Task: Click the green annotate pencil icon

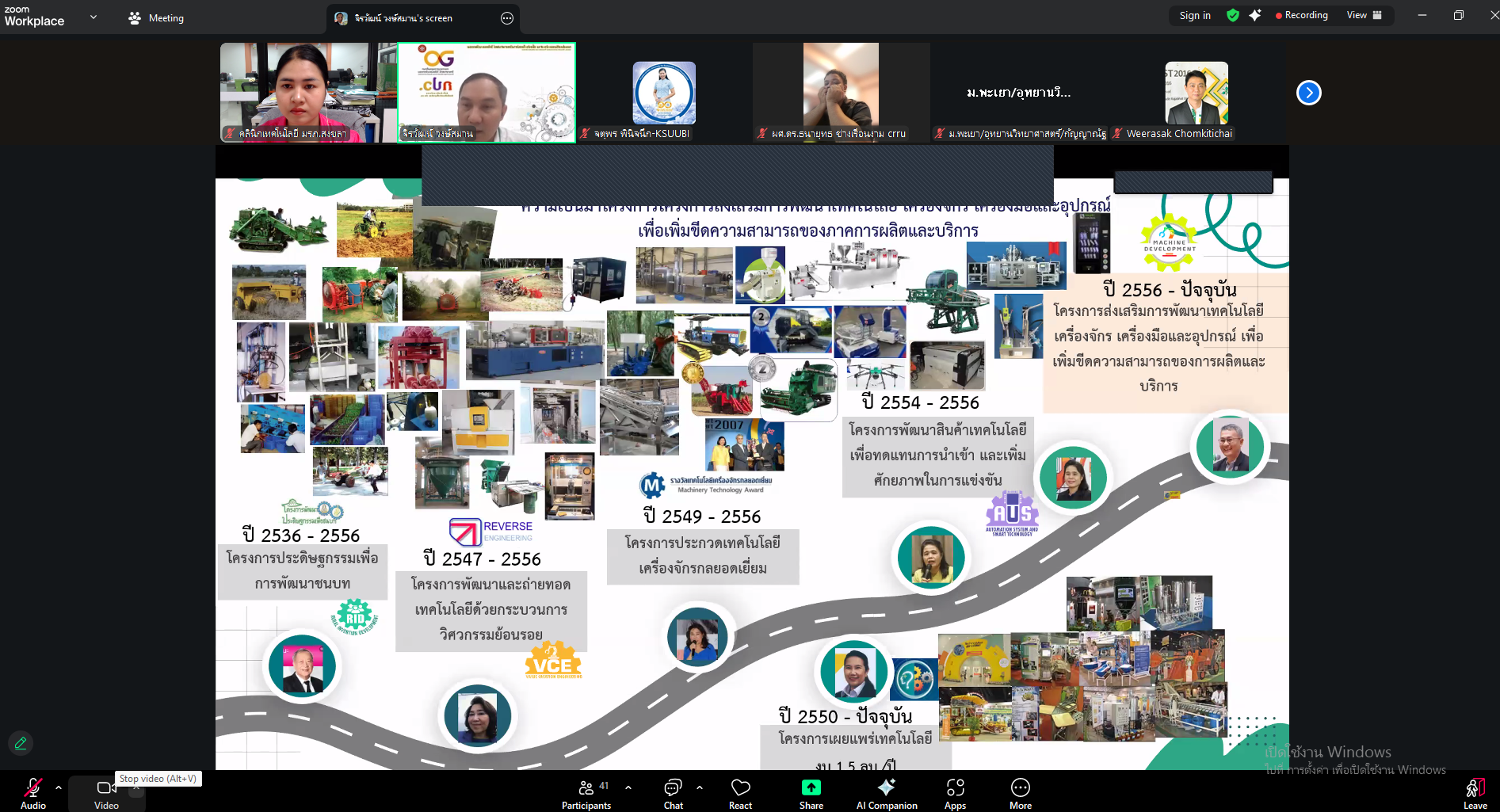Action: point(21,743)
